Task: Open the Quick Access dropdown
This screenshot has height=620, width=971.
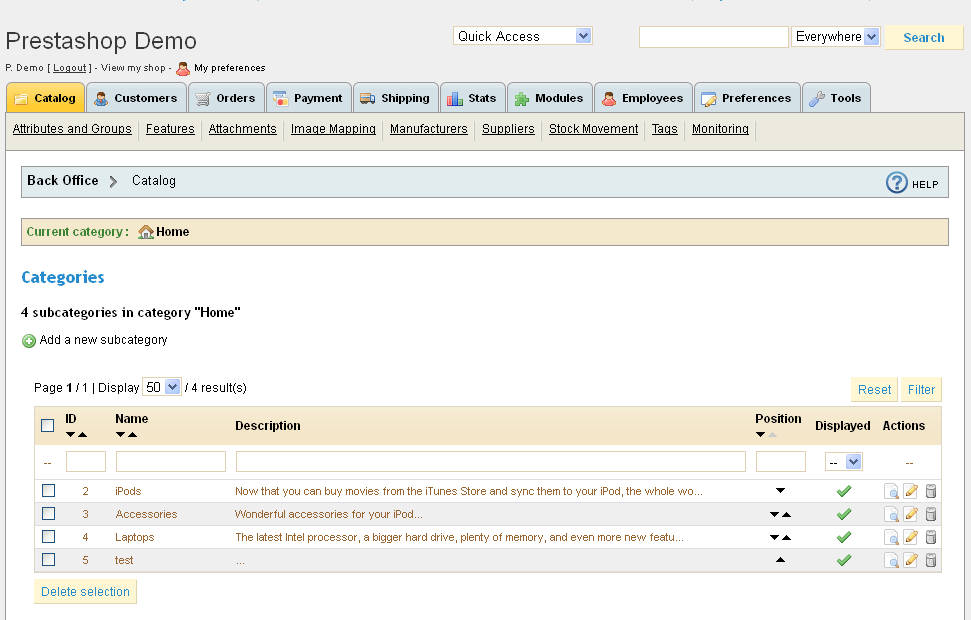Action: pyautogui.click(x=522, y=36)
